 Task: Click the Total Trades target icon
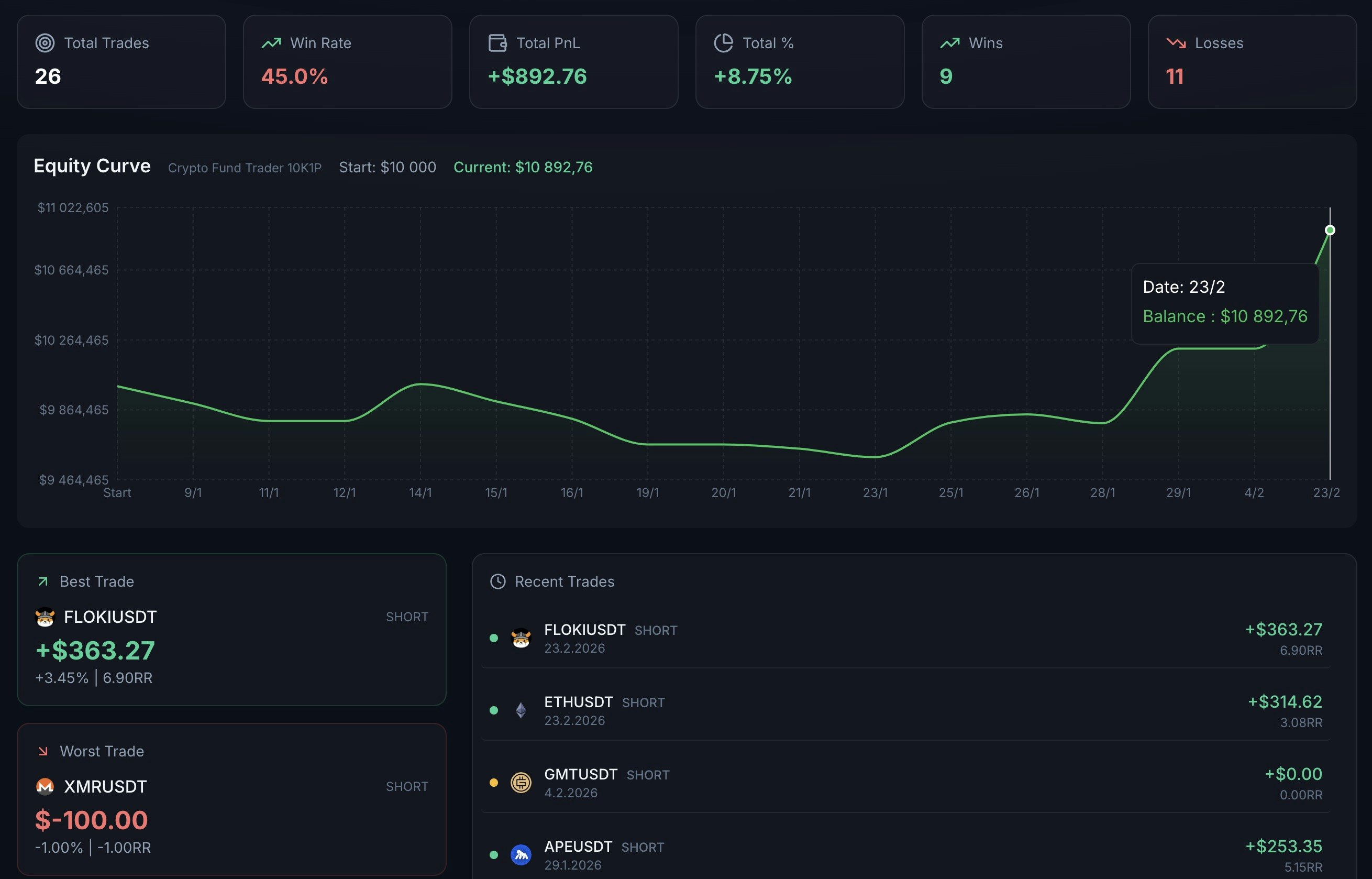click(x=45, y=43)
